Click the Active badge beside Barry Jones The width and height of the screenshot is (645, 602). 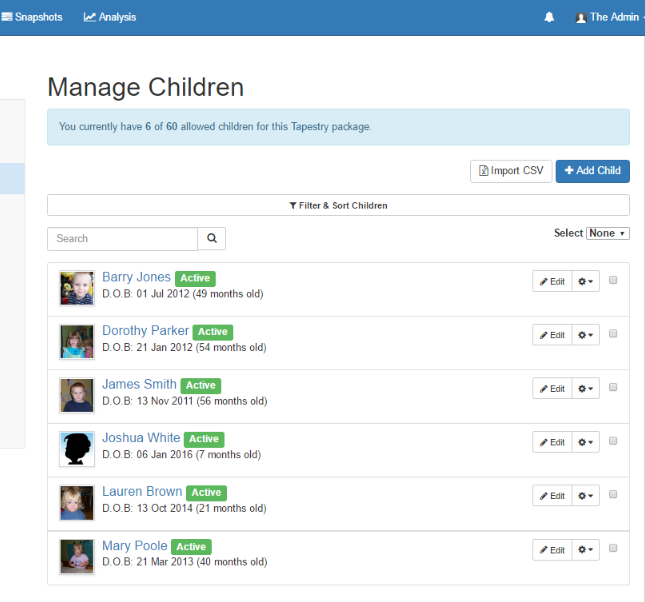pyautogui.click(x=195, y=279)
